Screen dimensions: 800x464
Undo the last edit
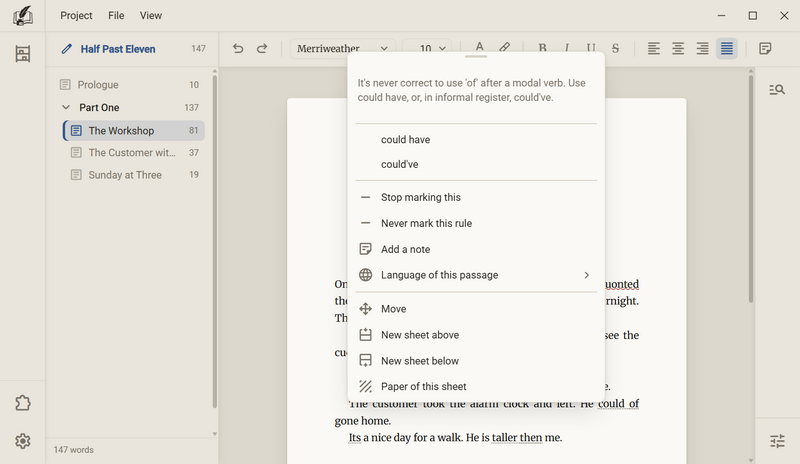click(x=238, y=48)
